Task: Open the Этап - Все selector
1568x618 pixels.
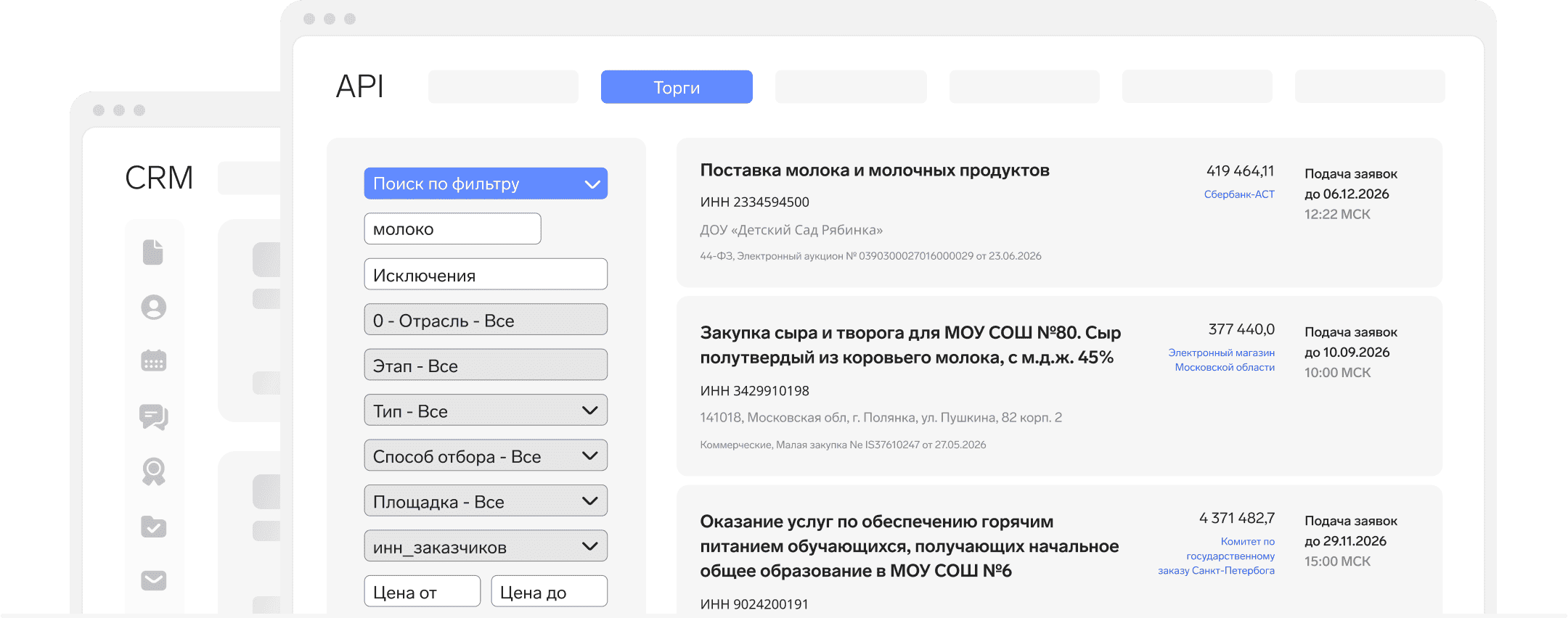Action: tap(486, 365)
